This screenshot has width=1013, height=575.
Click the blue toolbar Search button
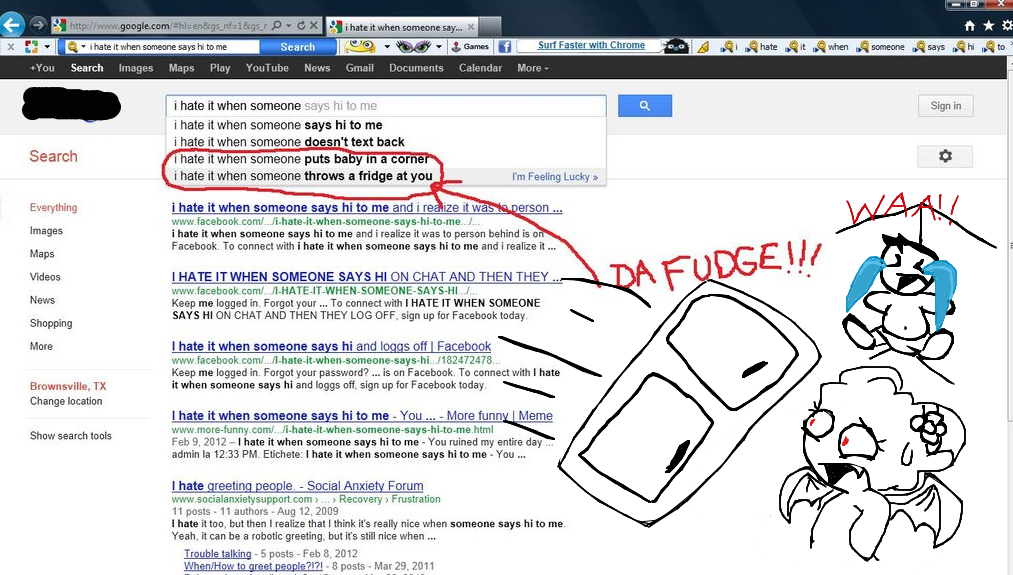(297, 47)
